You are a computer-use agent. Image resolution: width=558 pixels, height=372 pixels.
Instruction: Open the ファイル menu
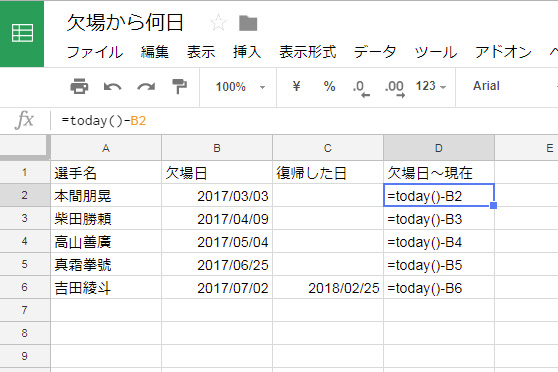[x=95, y=52]
